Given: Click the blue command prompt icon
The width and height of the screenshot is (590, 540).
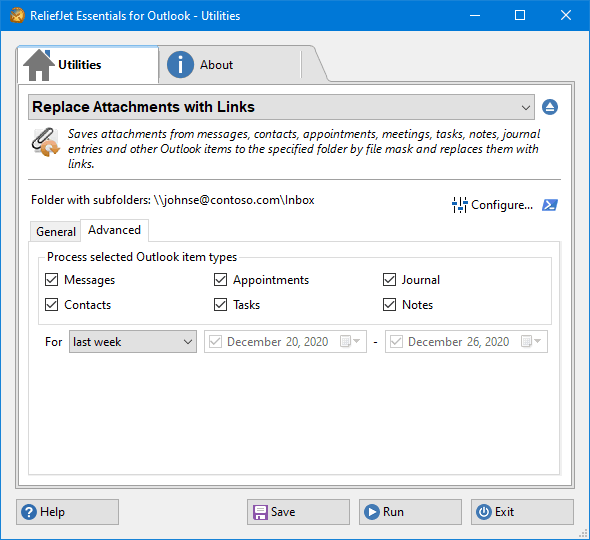Looking at the screenshot, I should (550, 205).
